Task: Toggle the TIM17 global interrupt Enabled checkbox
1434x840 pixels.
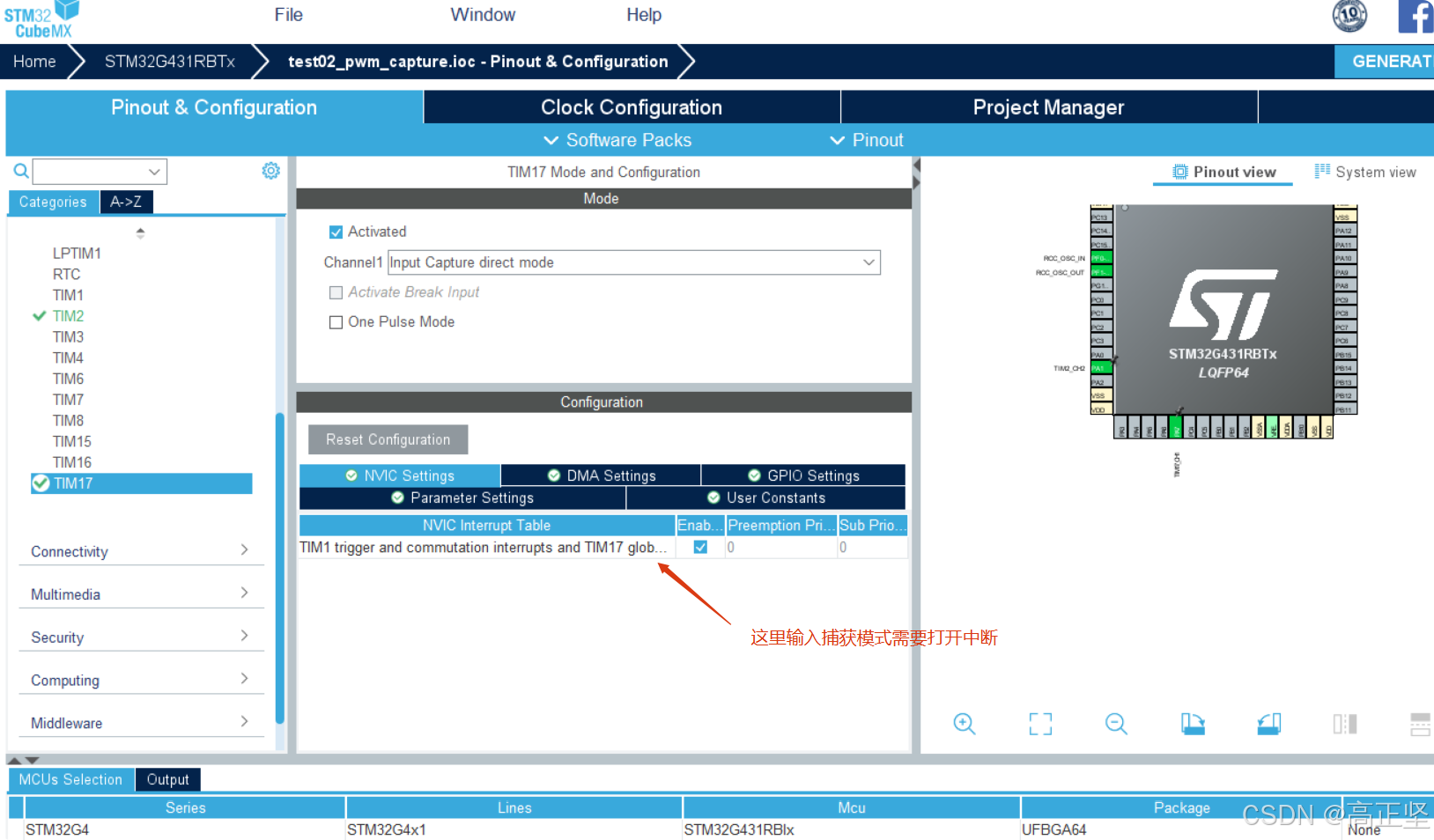Action: coord(700,547)
